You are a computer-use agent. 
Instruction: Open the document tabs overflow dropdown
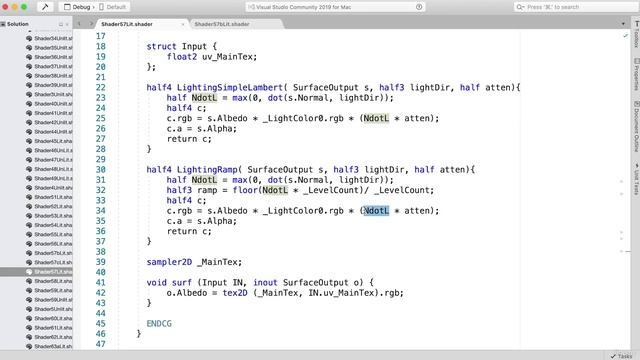[x=623, y=24]
